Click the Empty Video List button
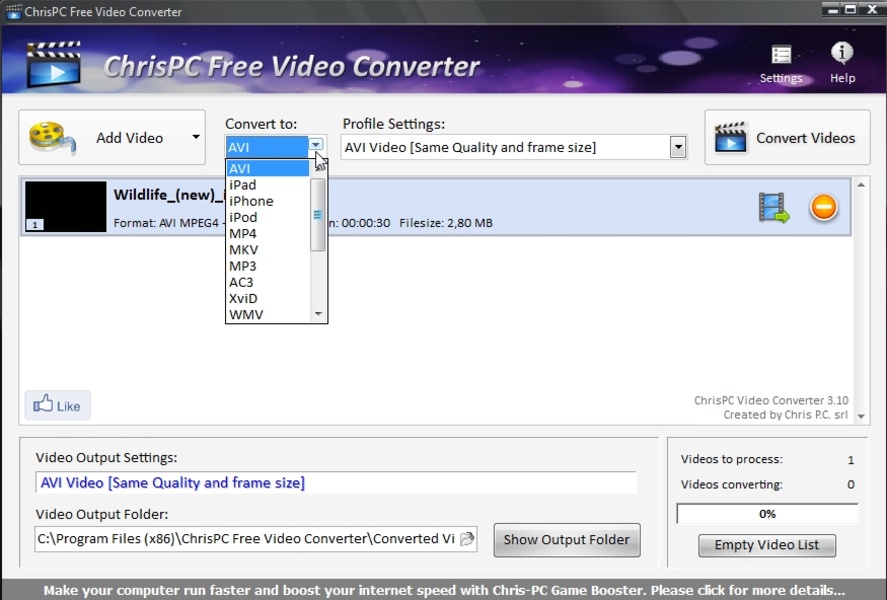This screenshot has width=887, height=600. pyautogui.click(x=766, y=545)
